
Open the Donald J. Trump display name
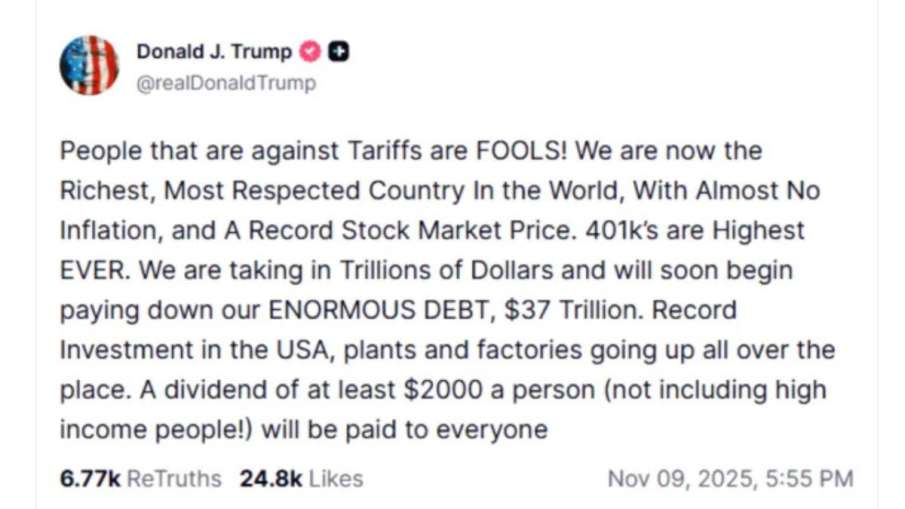point(214,52)
